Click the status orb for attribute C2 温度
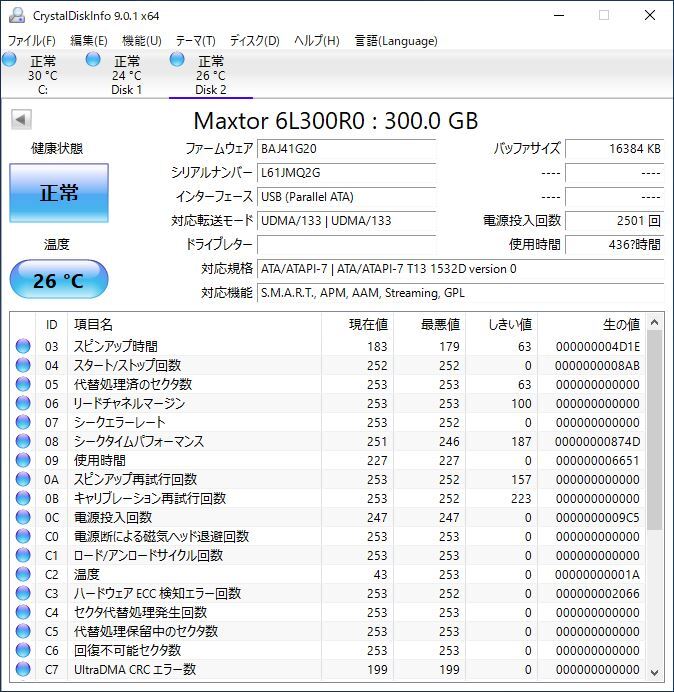Screen dimensions: 674x692 point(23,574)
